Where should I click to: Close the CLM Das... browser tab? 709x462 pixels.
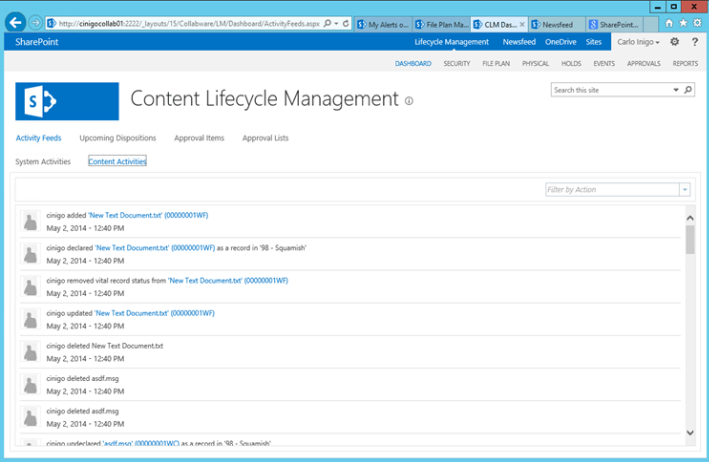[x=522, y=24]
